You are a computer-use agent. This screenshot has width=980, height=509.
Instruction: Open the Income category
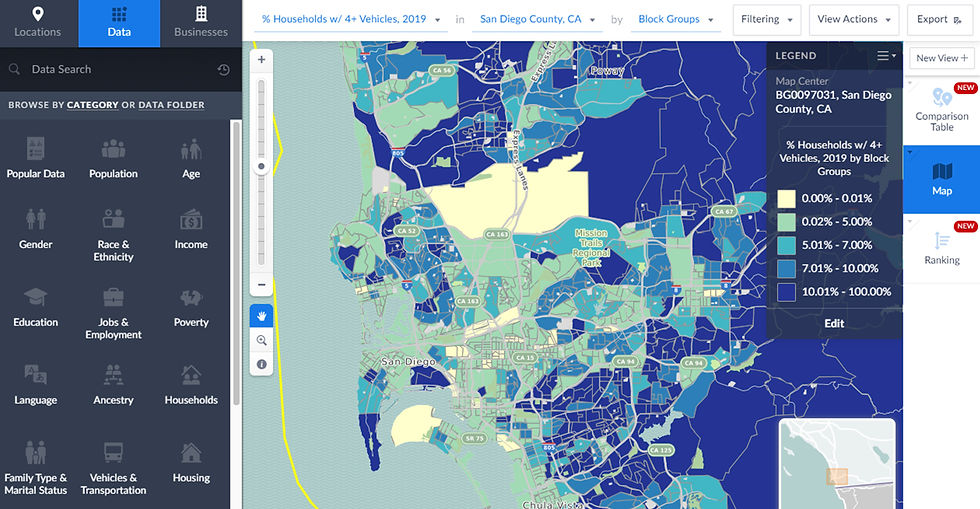click(x=191, y=229)
